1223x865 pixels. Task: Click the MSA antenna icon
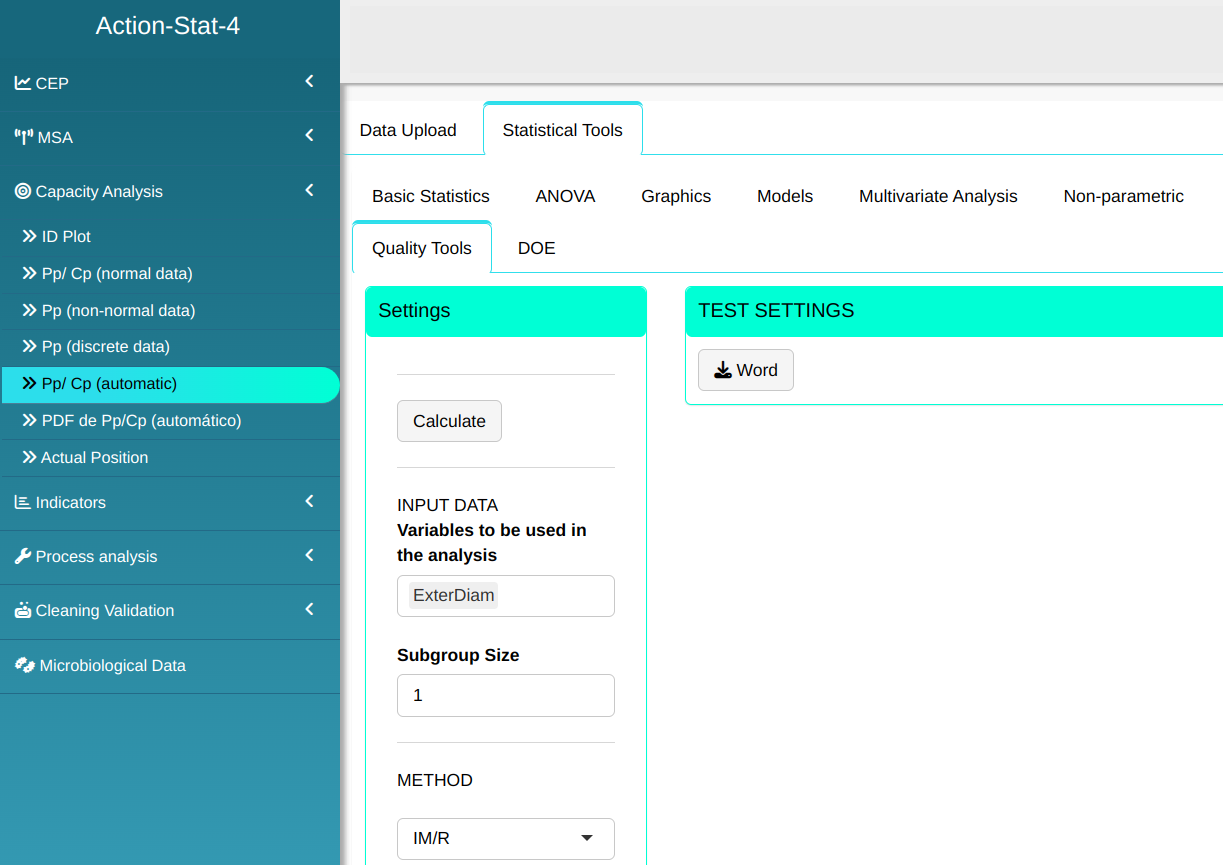point(23,137)
